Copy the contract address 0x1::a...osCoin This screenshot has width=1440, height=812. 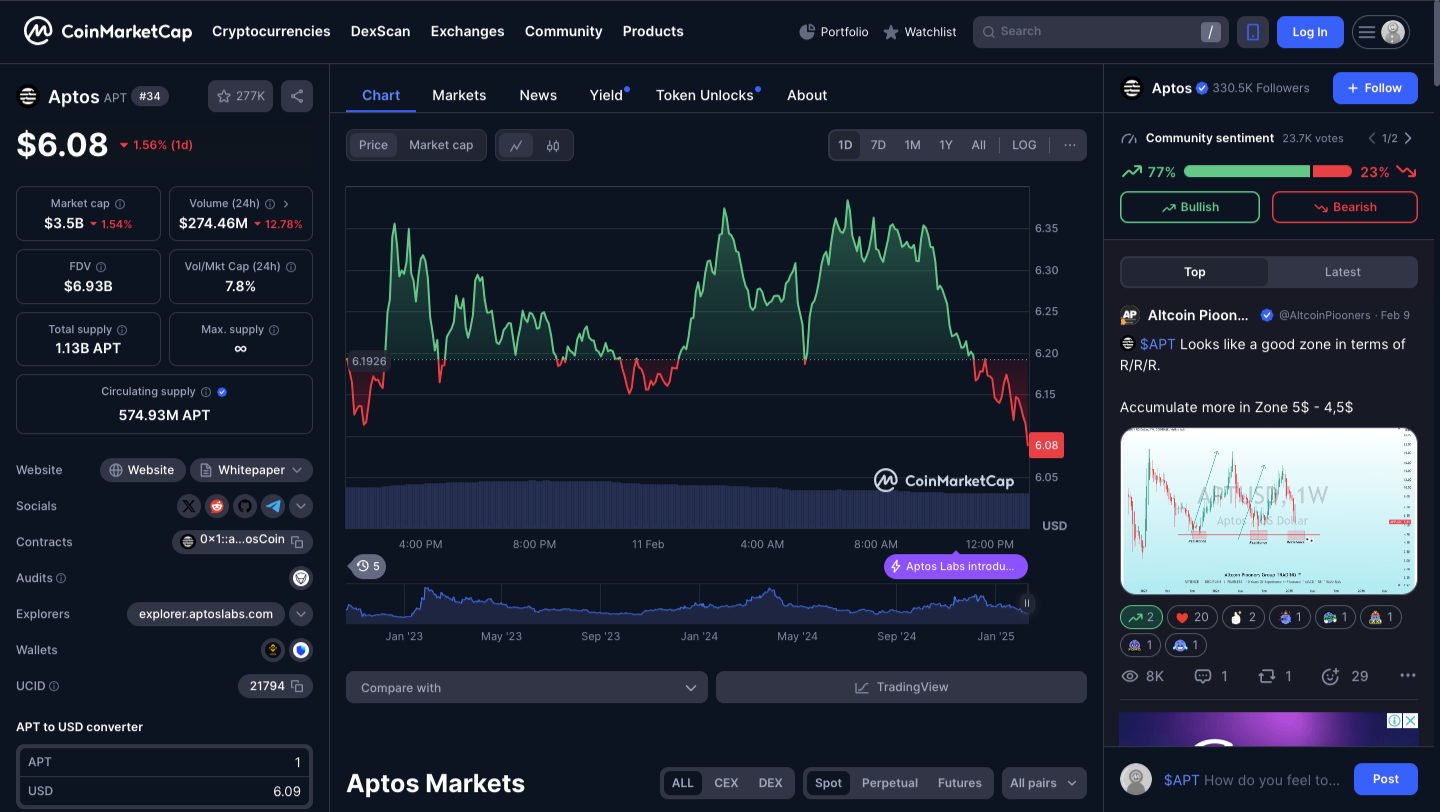297,541
